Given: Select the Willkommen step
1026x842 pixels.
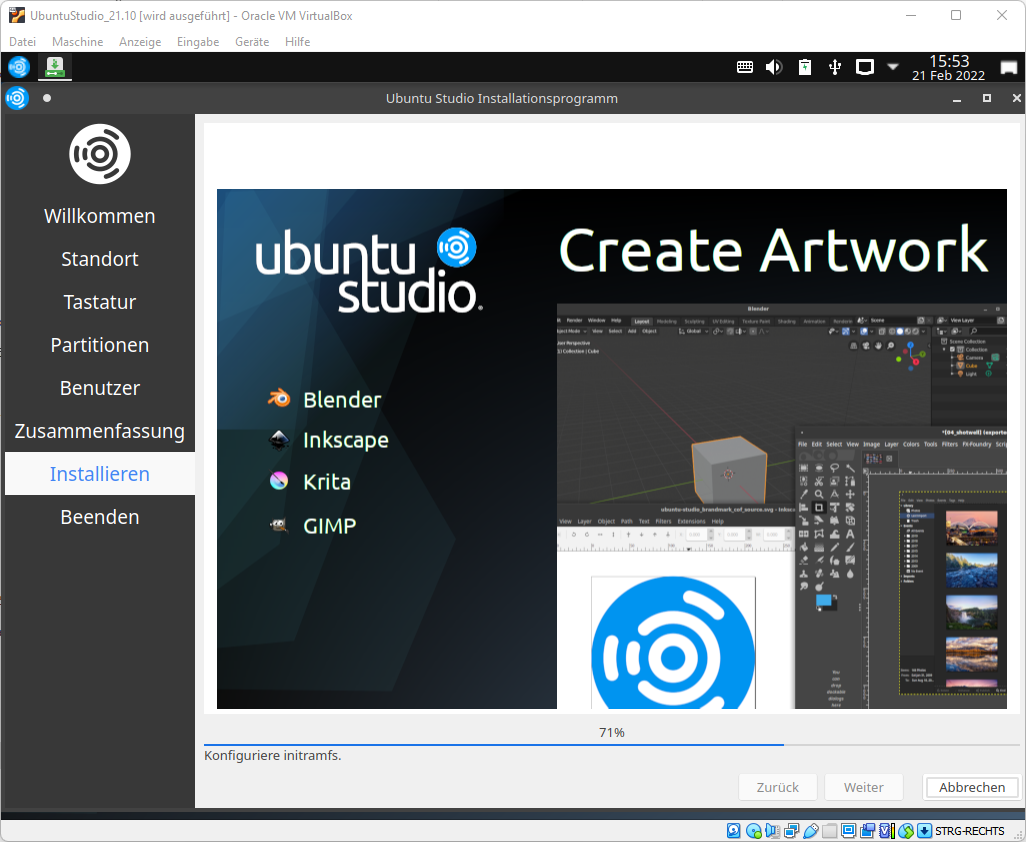Looking at the screenshot, I should click(99, 216).
